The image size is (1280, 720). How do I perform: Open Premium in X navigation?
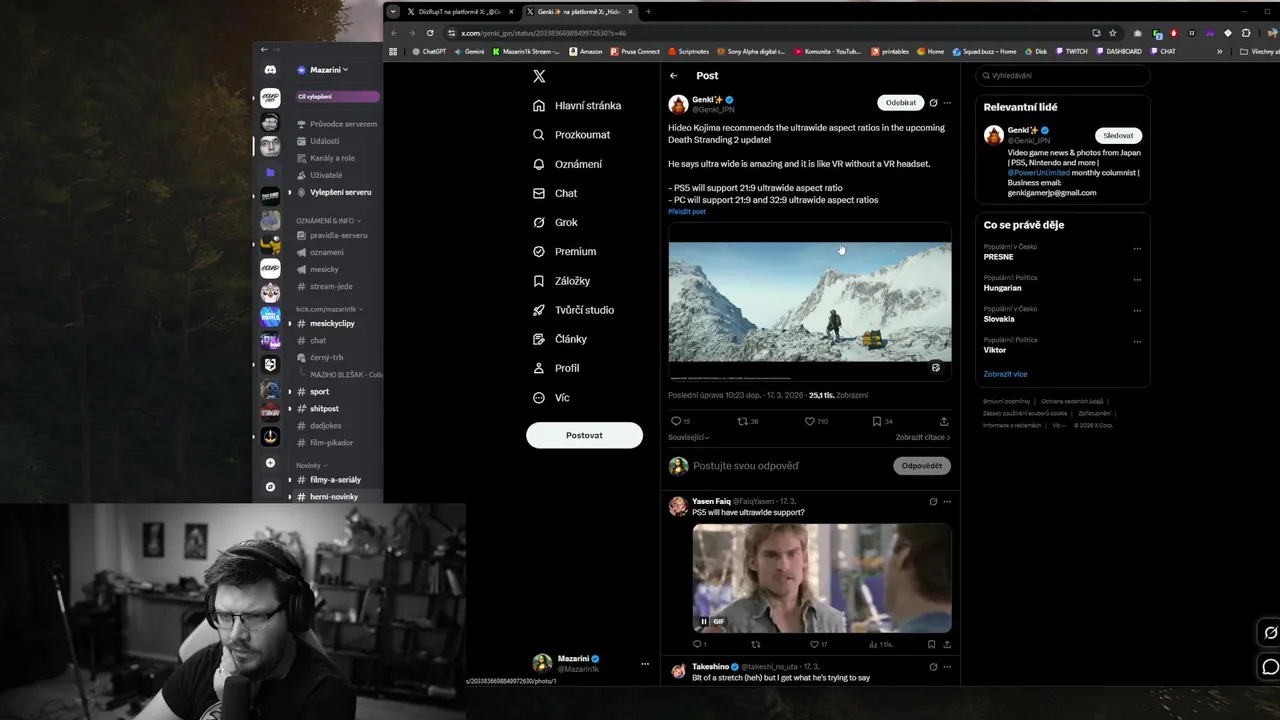click(564, 251)
